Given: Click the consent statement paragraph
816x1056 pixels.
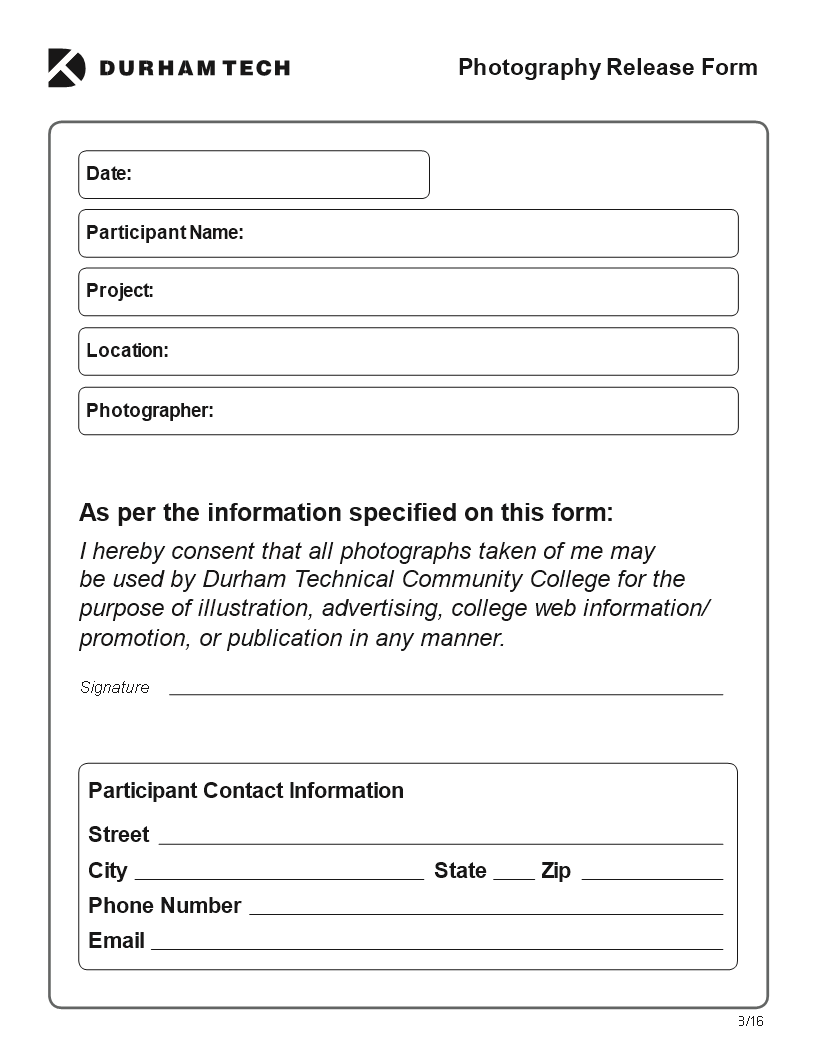Looking at the screenshot, I should point(395,595).
